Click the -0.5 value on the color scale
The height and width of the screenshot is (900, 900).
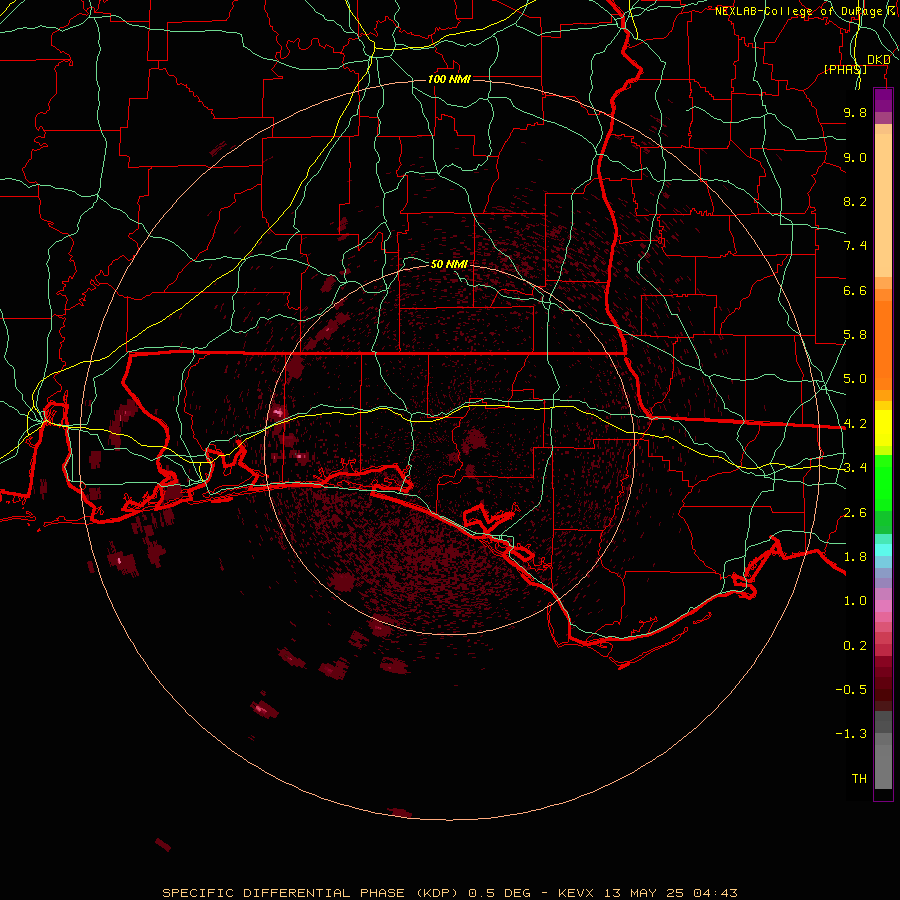[x=851, y=690]
